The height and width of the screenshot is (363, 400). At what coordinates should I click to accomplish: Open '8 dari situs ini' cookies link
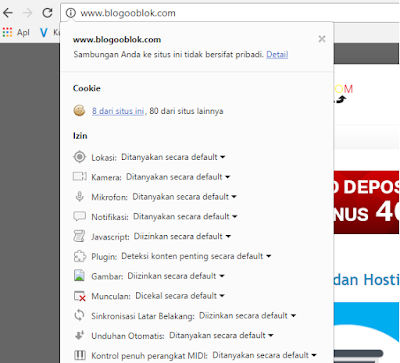118,111
